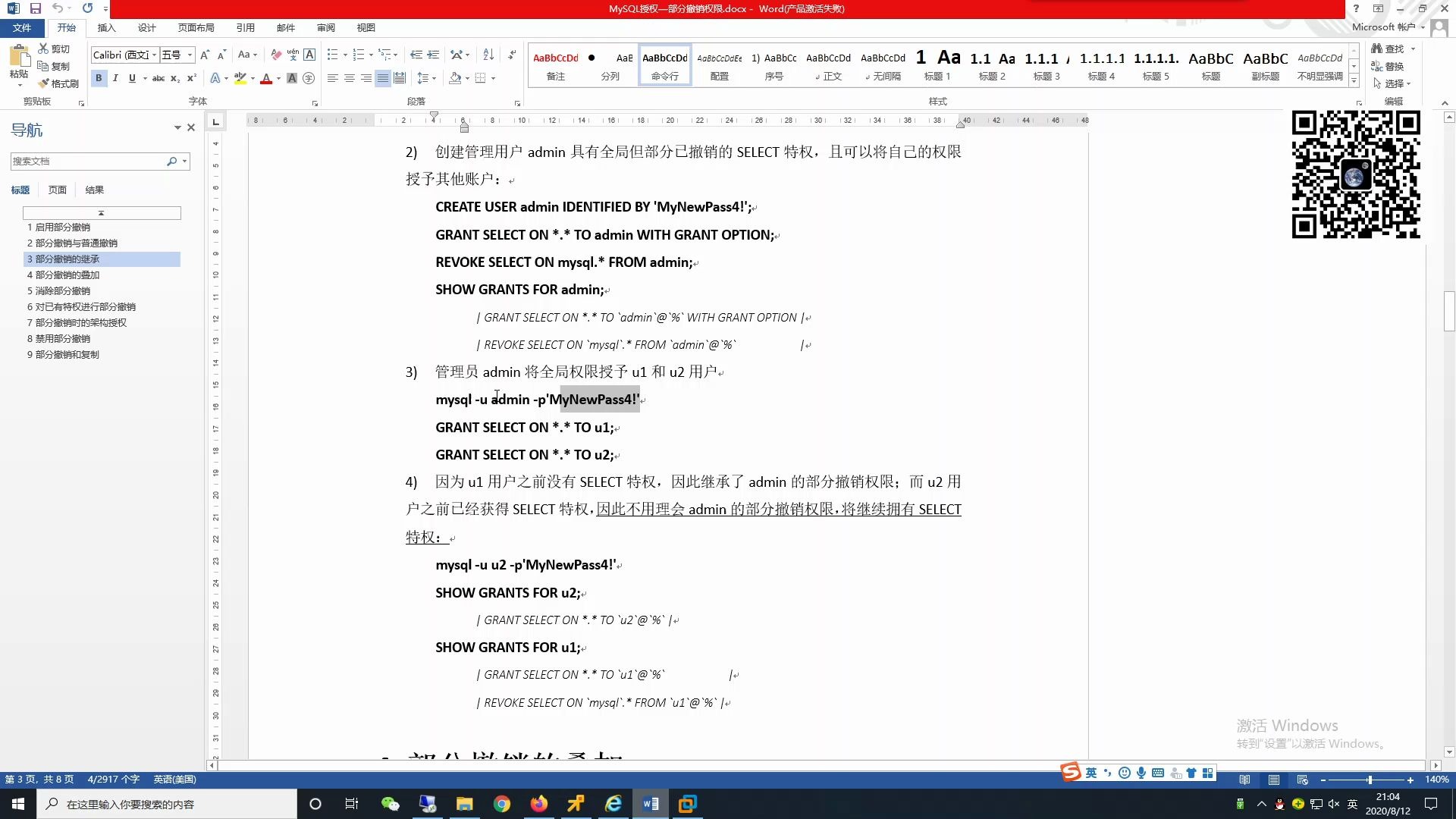Switch to the 插入 ribbon tab

coord(106,27)
